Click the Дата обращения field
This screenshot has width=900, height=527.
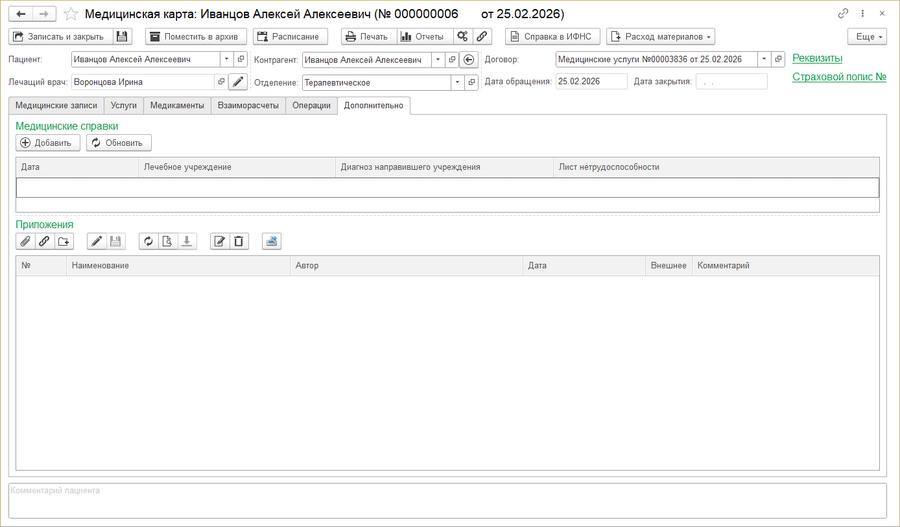pyautogui.click(x=591, y=82)
